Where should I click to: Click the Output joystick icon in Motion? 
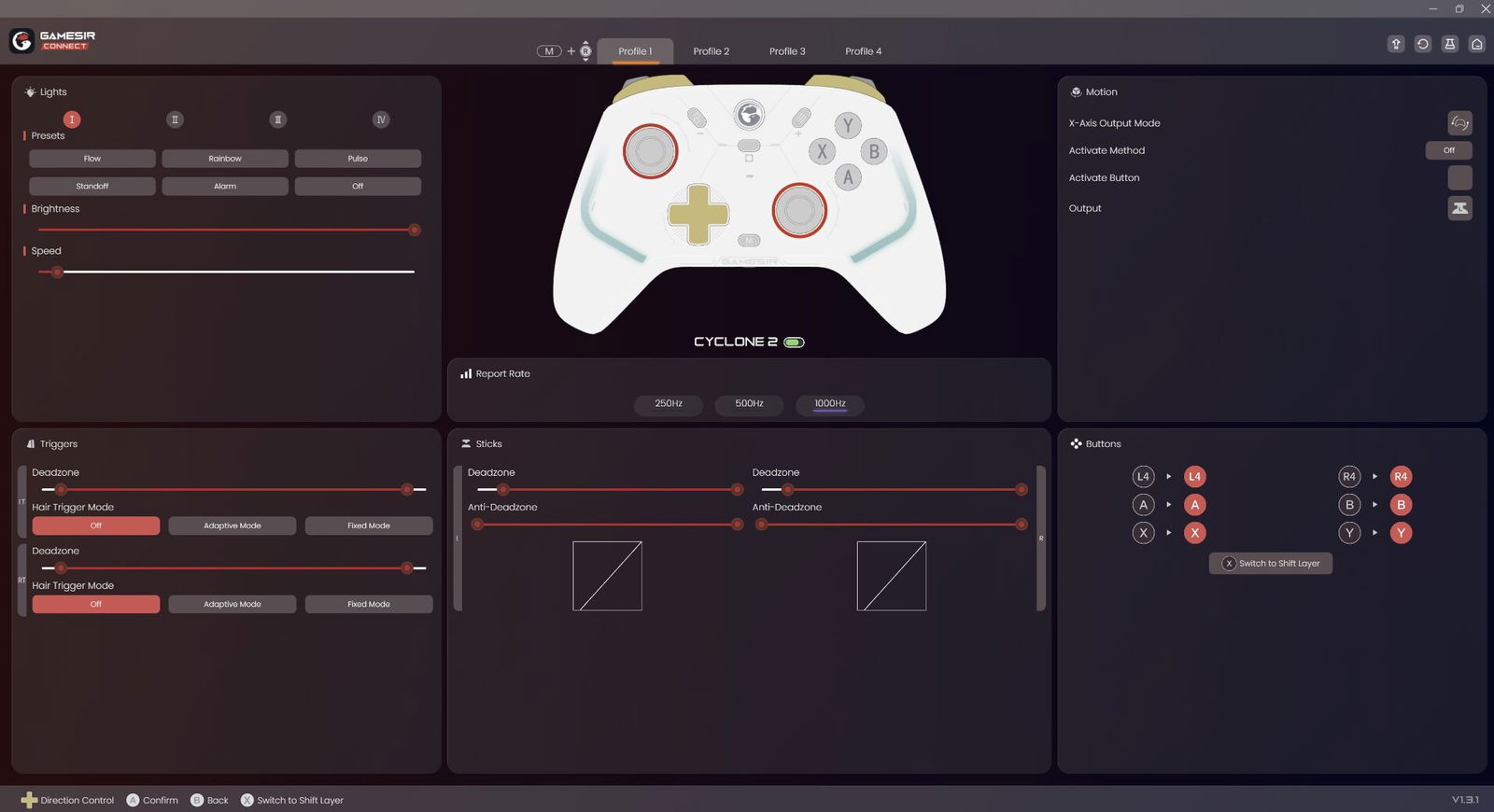pos(1459,208)
